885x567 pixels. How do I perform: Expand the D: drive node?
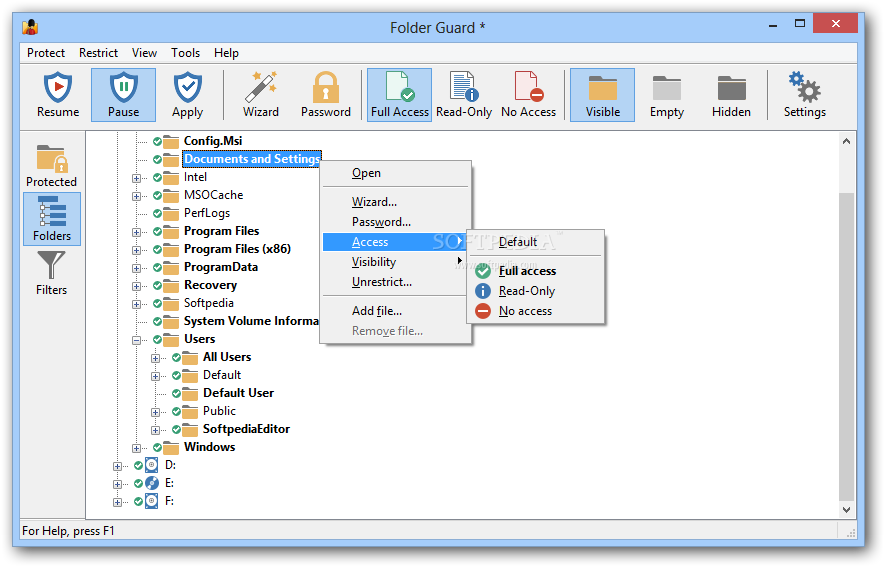[x=118, y=466]
